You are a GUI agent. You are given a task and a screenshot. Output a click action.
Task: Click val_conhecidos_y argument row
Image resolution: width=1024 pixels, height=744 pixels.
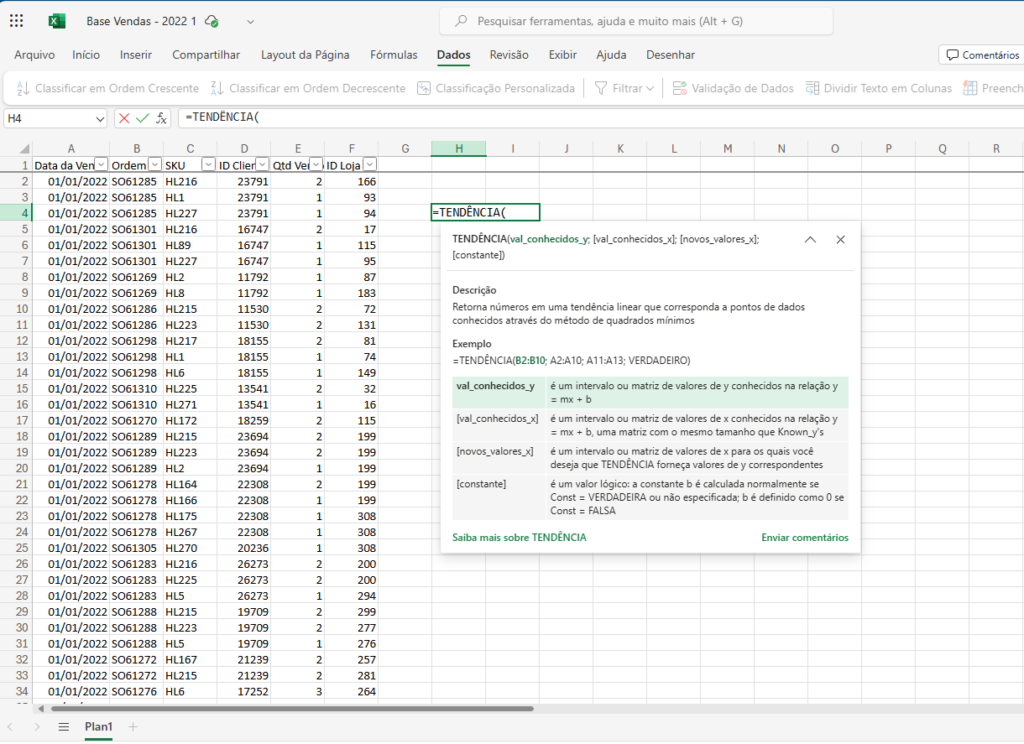coord(650,393)
